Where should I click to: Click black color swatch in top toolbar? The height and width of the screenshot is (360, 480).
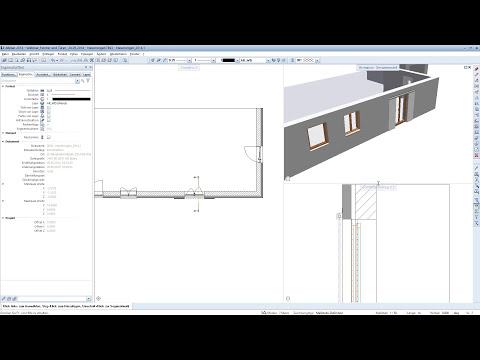coord(228,60)
